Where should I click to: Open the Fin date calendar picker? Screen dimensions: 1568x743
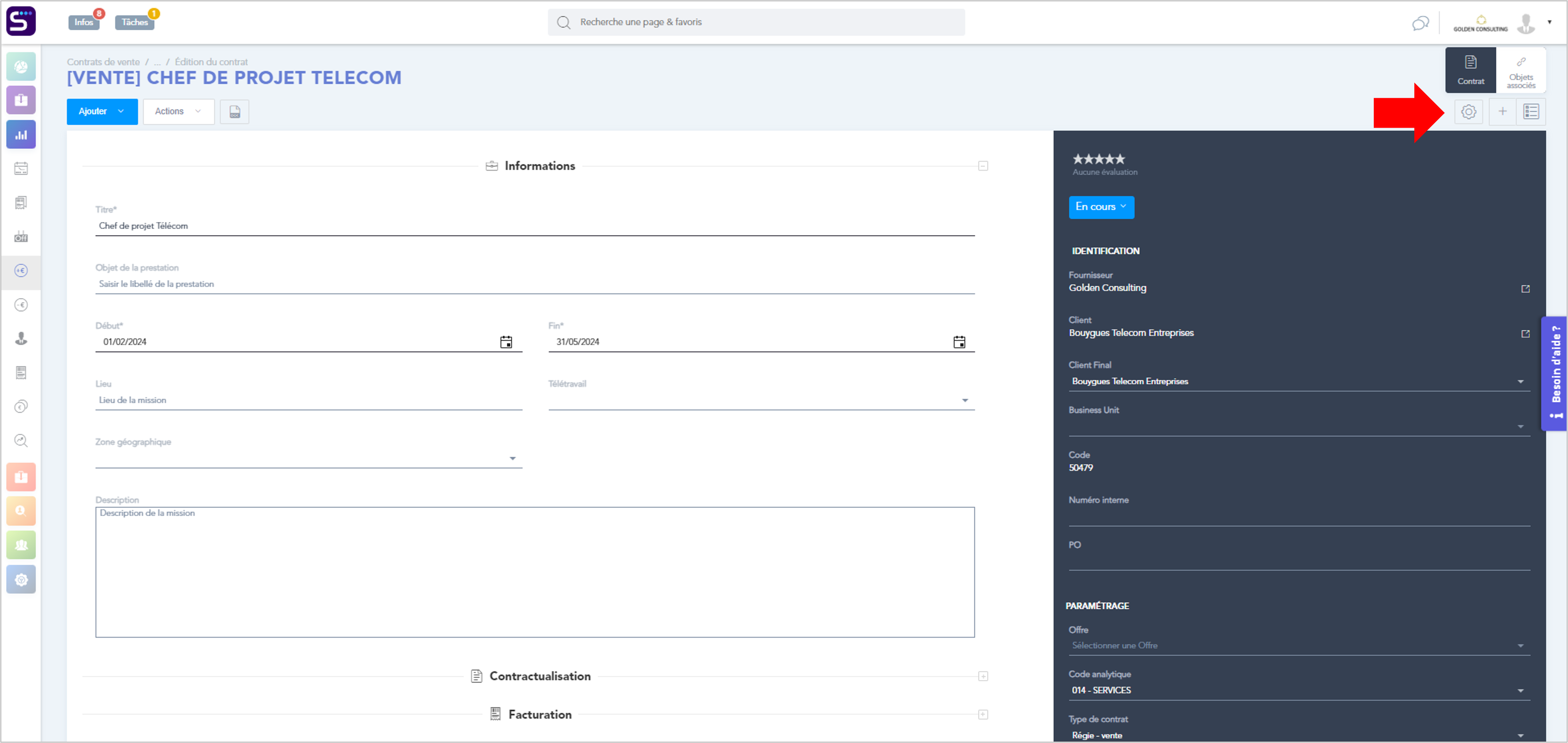pos(959,342)
